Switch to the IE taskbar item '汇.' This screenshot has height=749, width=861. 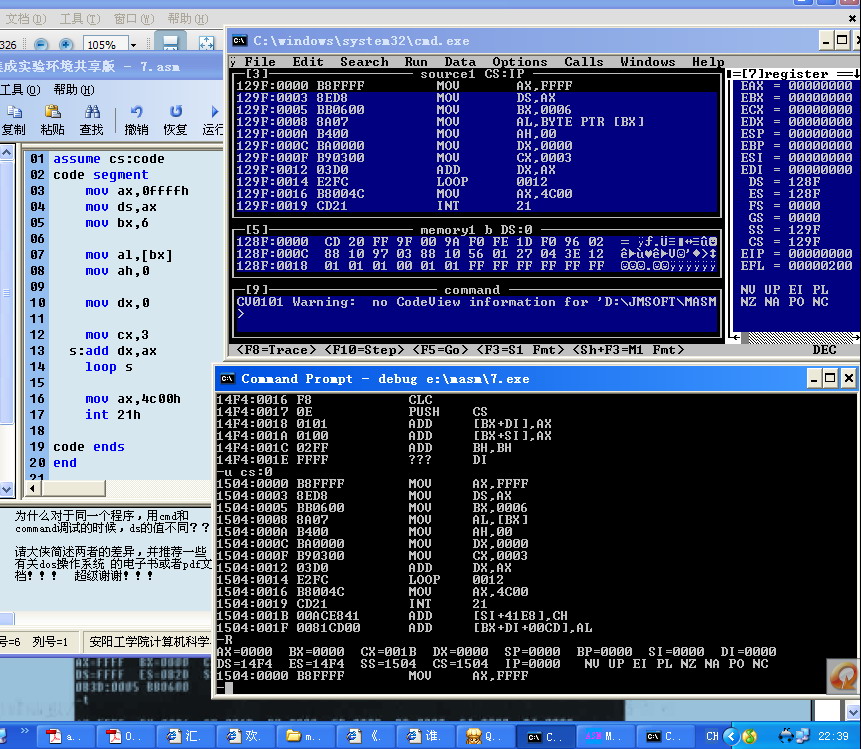coord(184,736)
